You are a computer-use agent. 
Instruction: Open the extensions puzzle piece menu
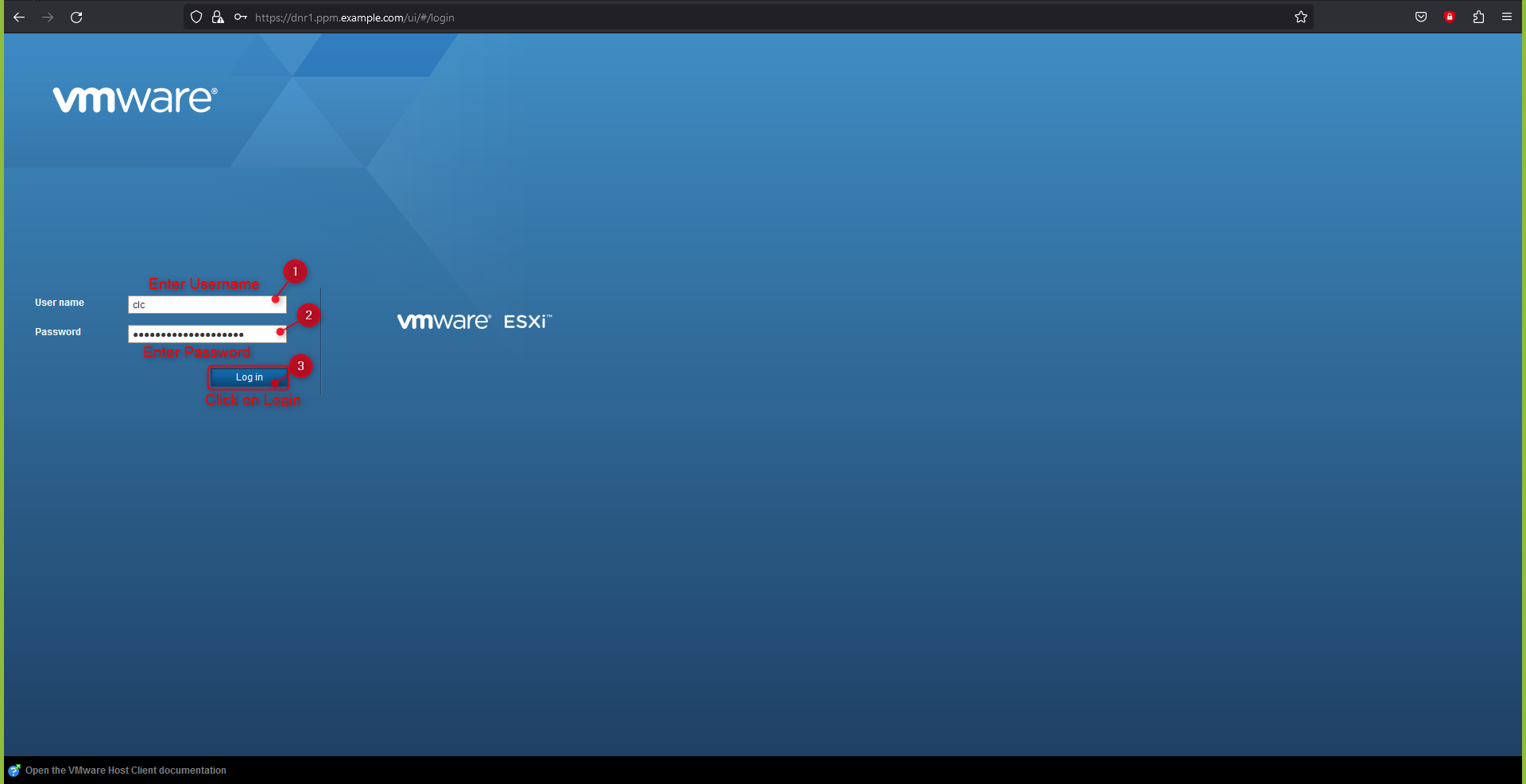(1478, 17)
